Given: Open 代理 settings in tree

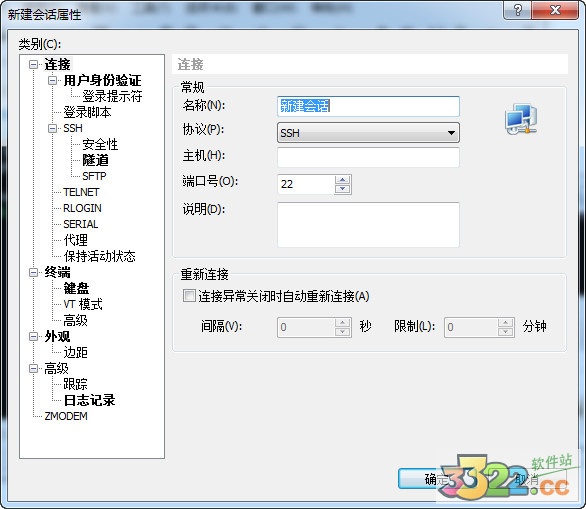Looking at the screenshot, I should pos(75,240).
